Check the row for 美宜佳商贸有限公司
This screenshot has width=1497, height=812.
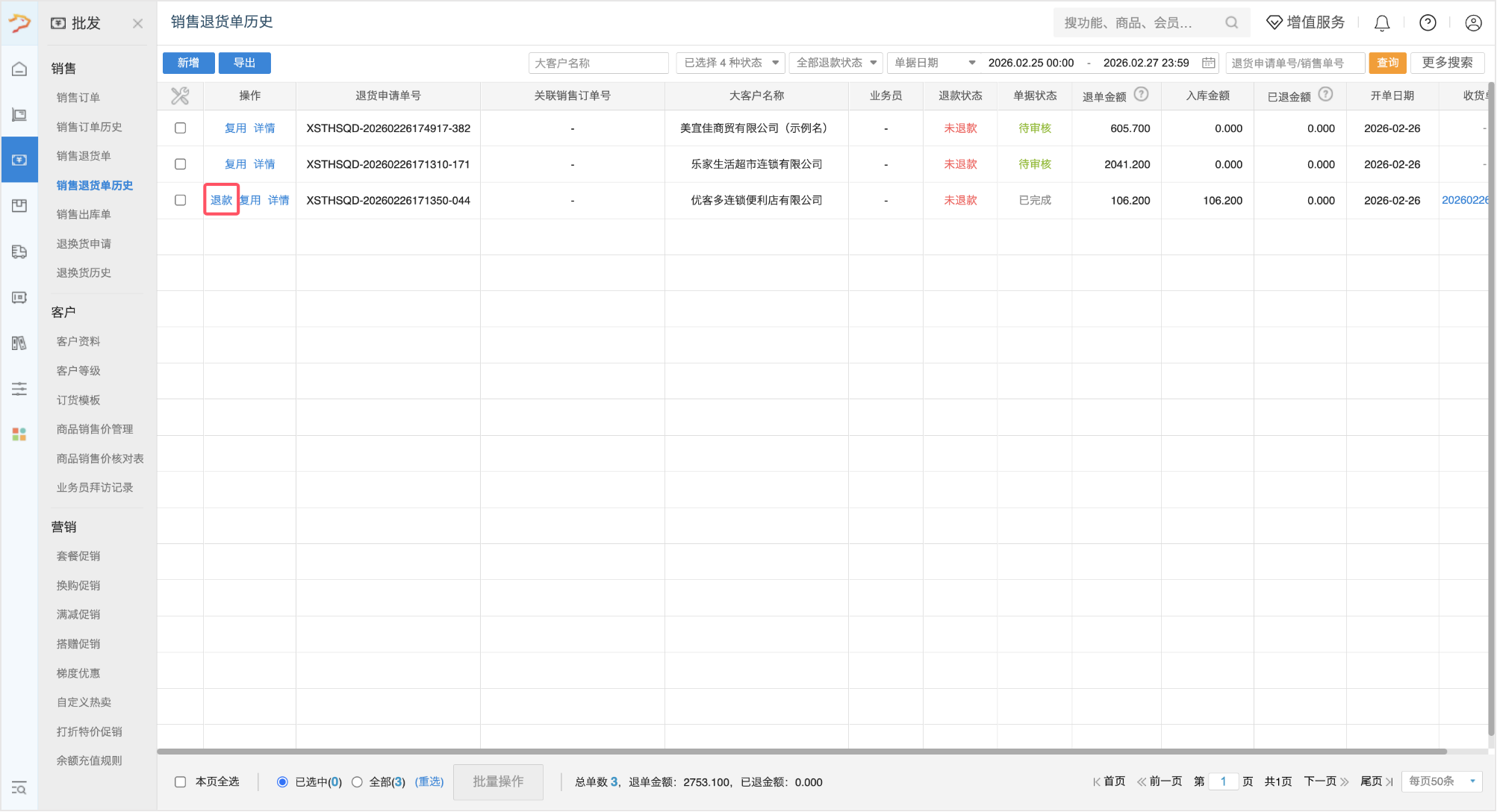coord(180,128)
